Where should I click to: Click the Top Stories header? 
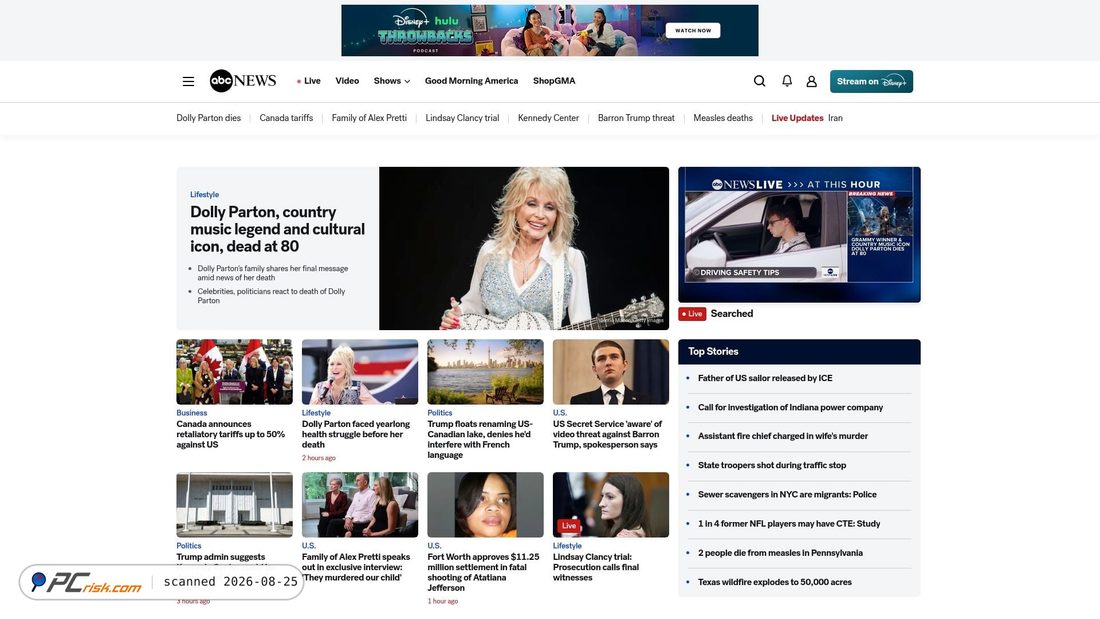tap(799, 352)
